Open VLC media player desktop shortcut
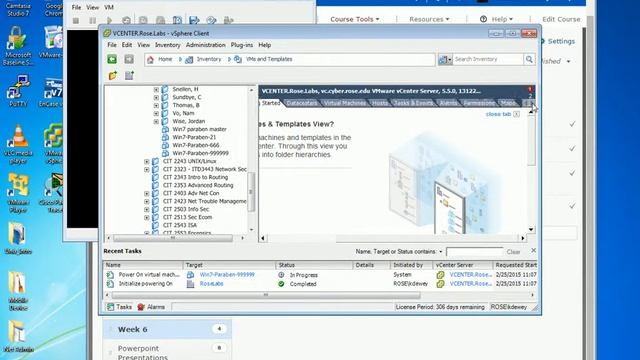Image resolution: width=640 pixels, height=360 pixels. point(18,144)
